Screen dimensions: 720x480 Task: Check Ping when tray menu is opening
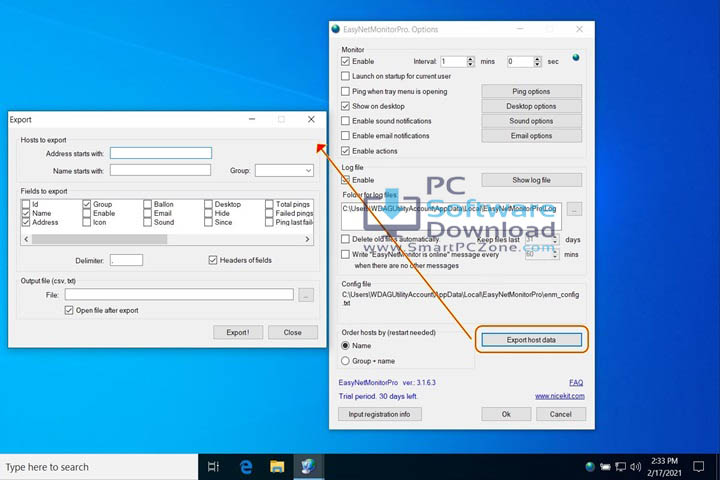345,91
